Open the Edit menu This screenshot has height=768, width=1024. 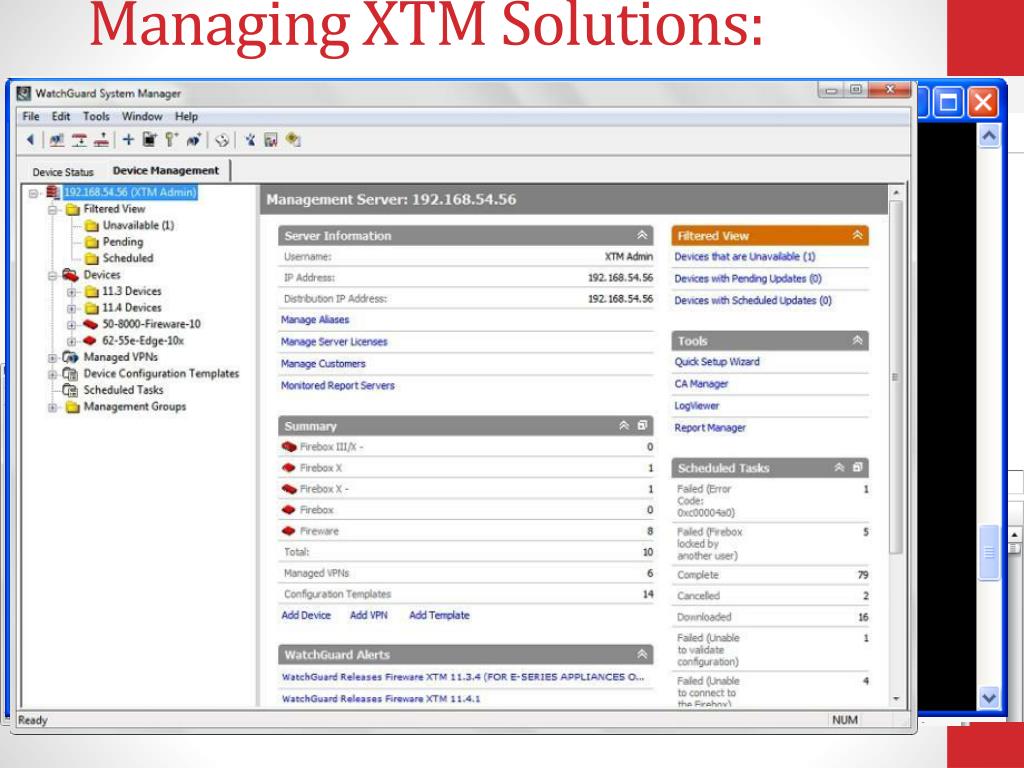pyautogui.click(x=61, y=116)
